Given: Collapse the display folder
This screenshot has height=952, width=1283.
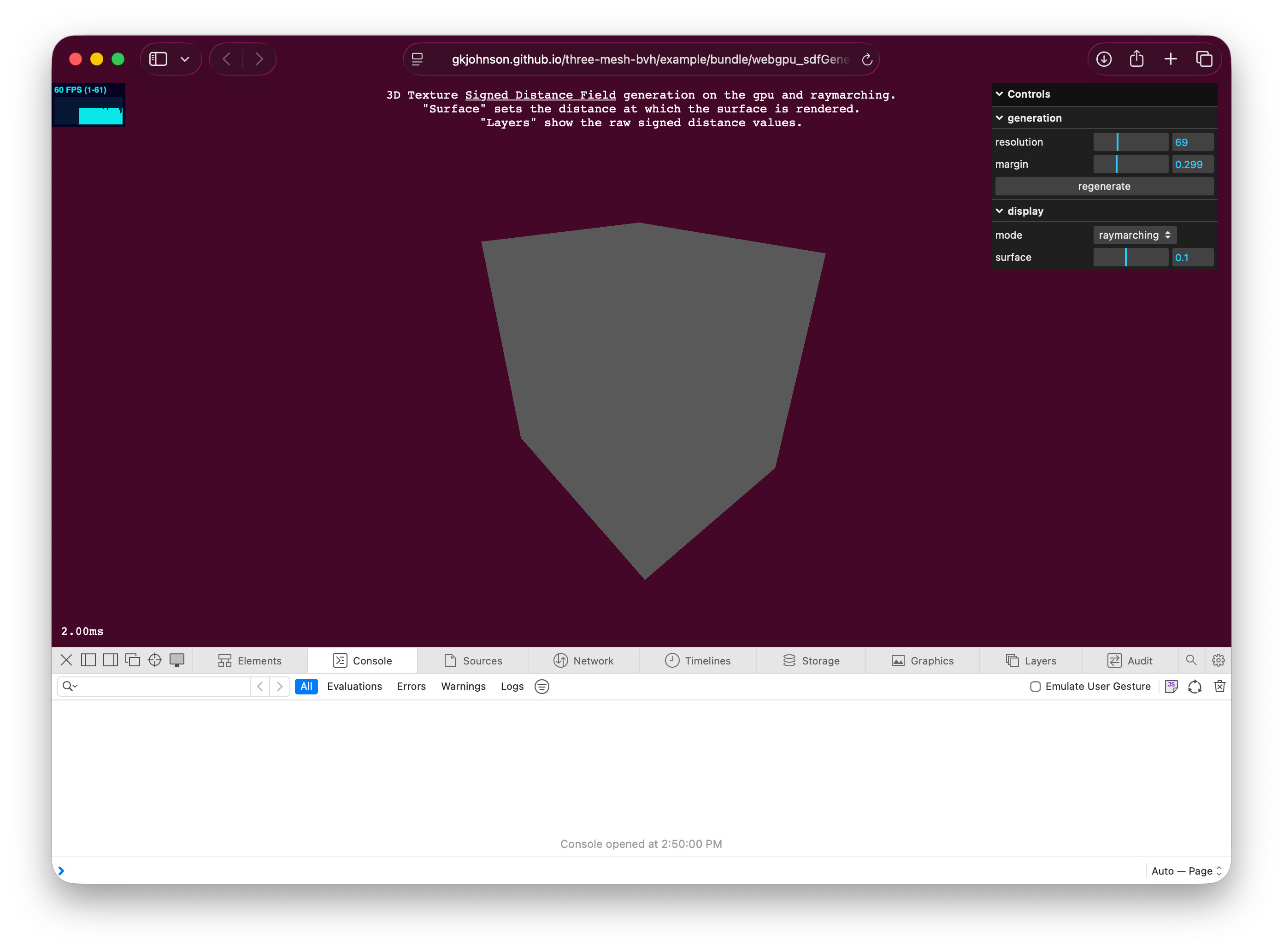Looking at the screenshot, I should pyautogui.click(x=1025, y=211).
